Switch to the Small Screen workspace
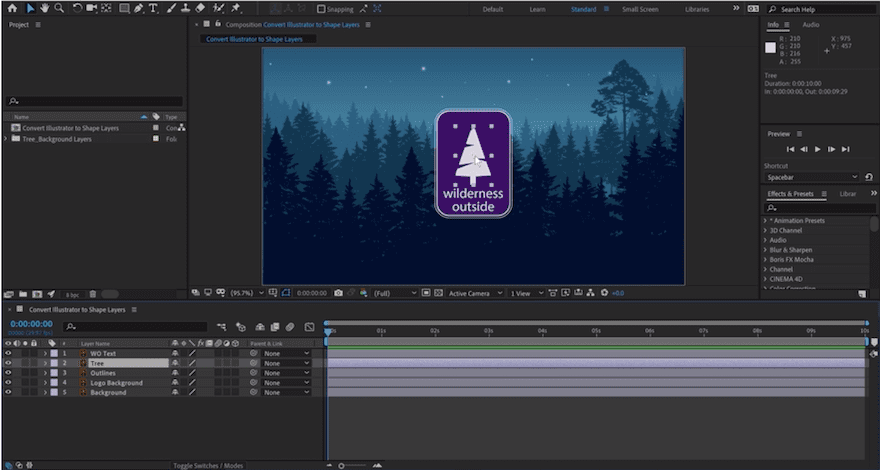This screenshot has width=880, height=470. point(640,9)
